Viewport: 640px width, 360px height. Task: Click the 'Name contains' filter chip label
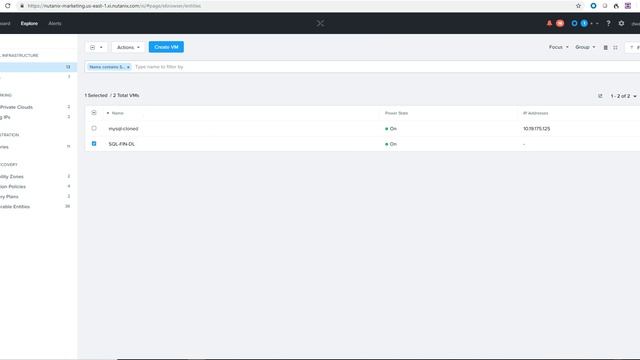[x=107, y=67]
